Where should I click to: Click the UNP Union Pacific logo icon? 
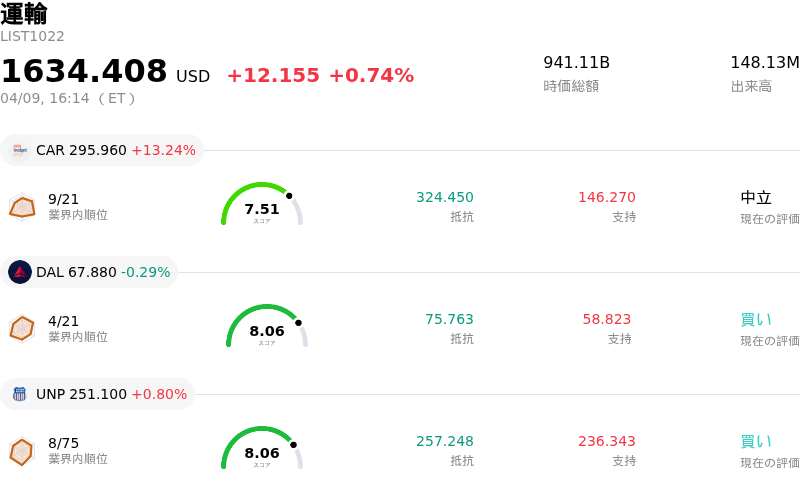coord(20,394)
